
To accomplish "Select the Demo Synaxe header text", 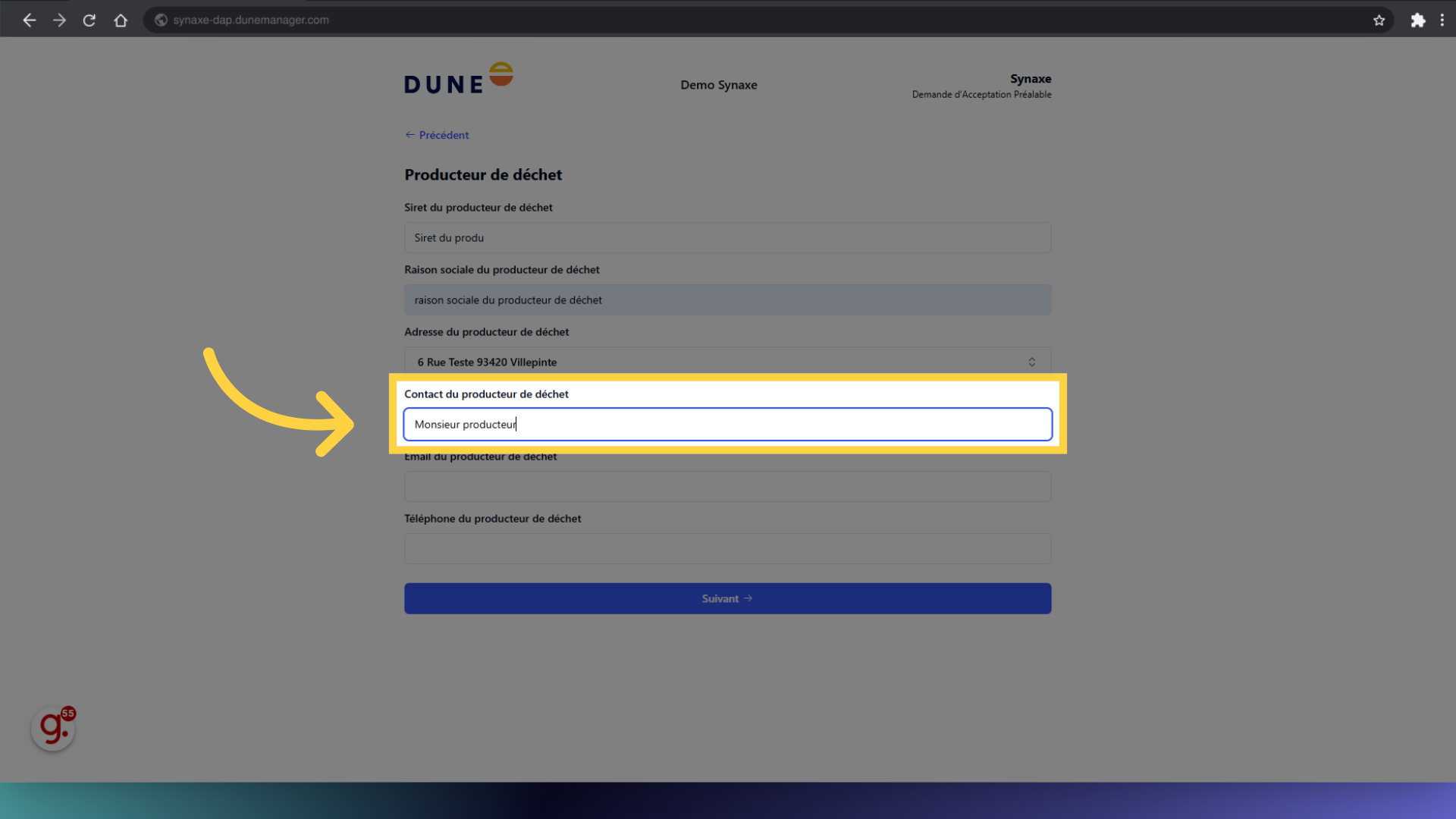I will pyautogui.click(x=718, y=85).
